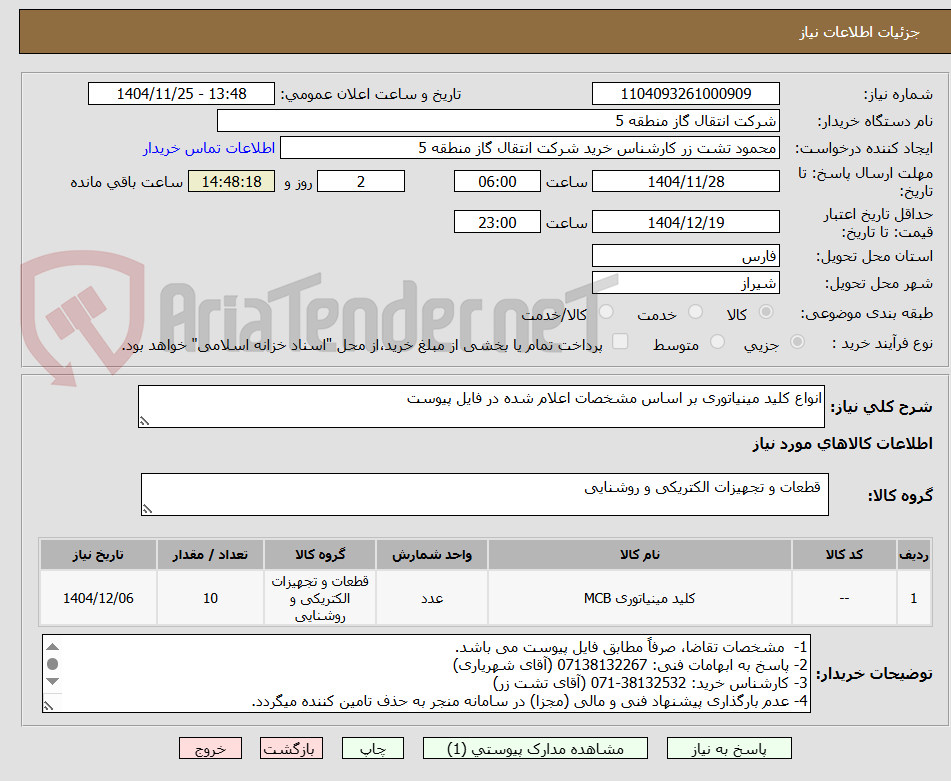Click the quantity cell showing 10
Viewport: 951px width, 781px height.
pos(210,598)
